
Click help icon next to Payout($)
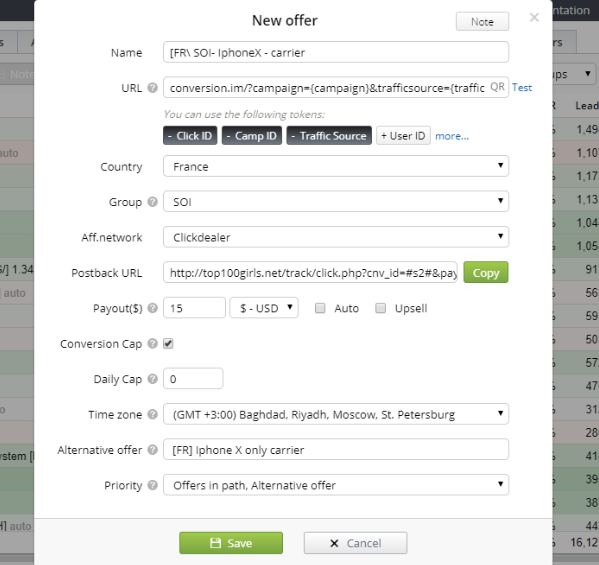pyautogui.click(x=152, y=308)
